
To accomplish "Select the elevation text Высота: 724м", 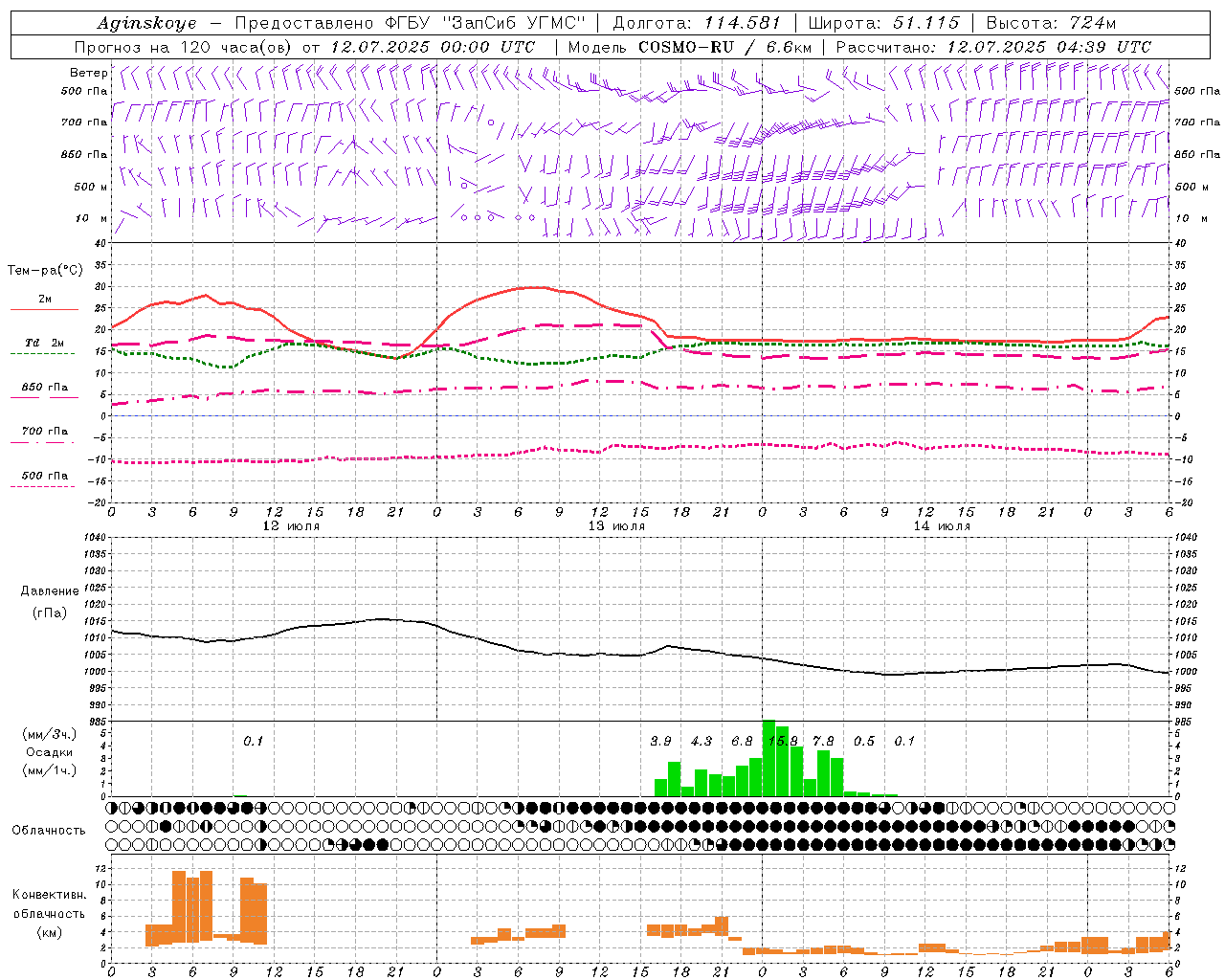I will [x=1050, y=23].
